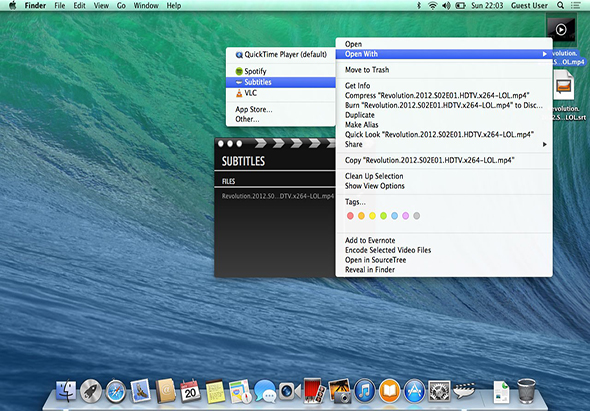Open Mail stamp icon in dock
Image resolution: width=590 pixels, height=411 pixels.
[x=140, y=391]
